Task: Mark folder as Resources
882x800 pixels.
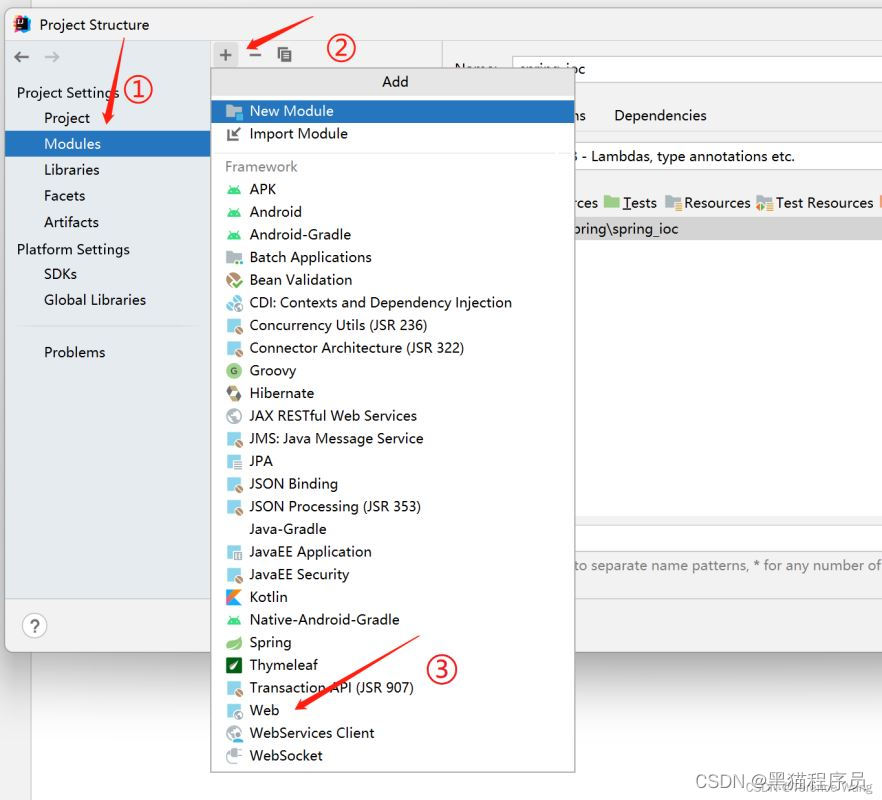Action: (708, 203)
